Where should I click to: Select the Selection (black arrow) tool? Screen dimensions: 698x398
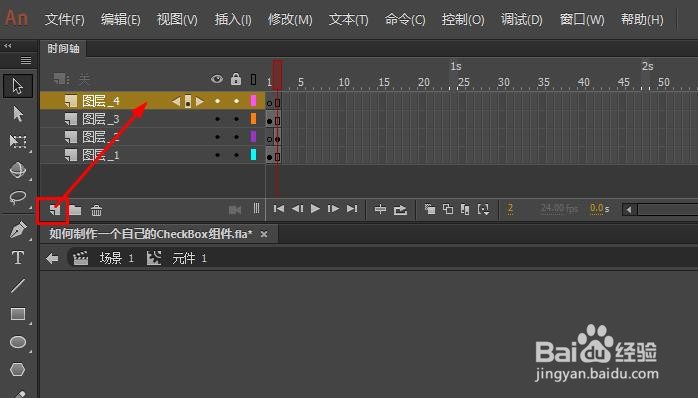pos(18,86)
